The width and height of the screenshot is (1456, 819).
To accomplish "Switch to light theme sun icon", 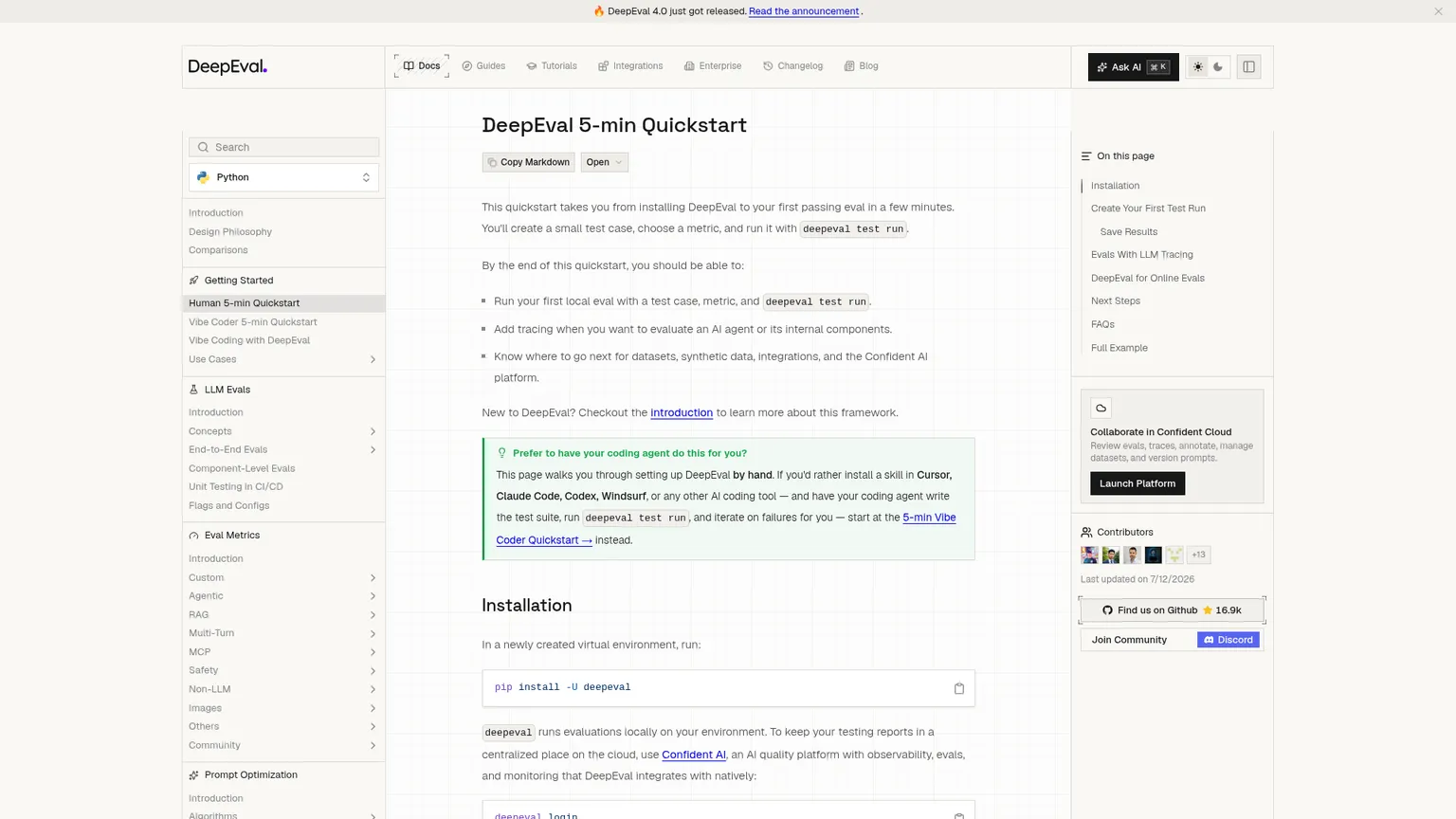I will (1198, 67).
